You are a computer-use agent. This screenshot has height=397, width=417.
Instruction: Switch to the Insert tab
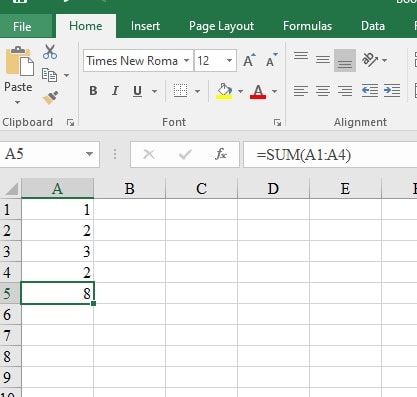pyautogui.click(x=145, y=26)
